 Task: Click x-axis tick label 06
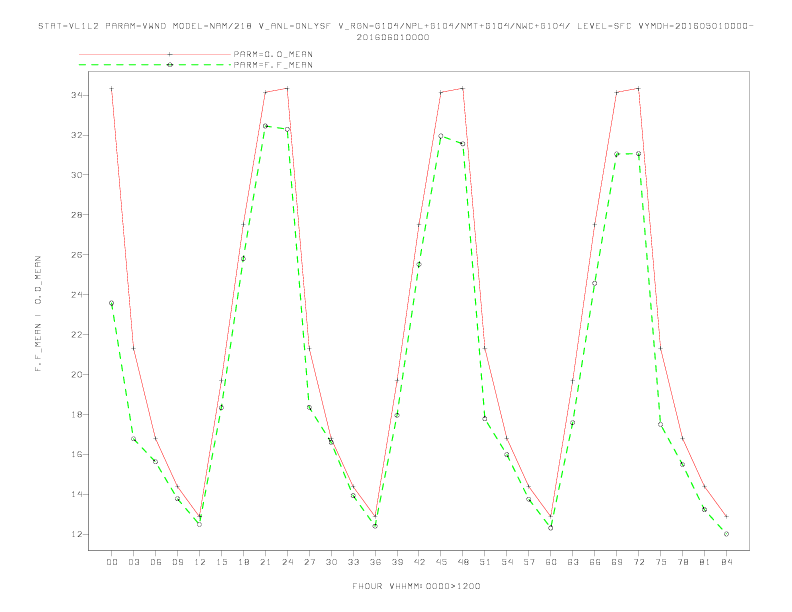pos(156,562)
